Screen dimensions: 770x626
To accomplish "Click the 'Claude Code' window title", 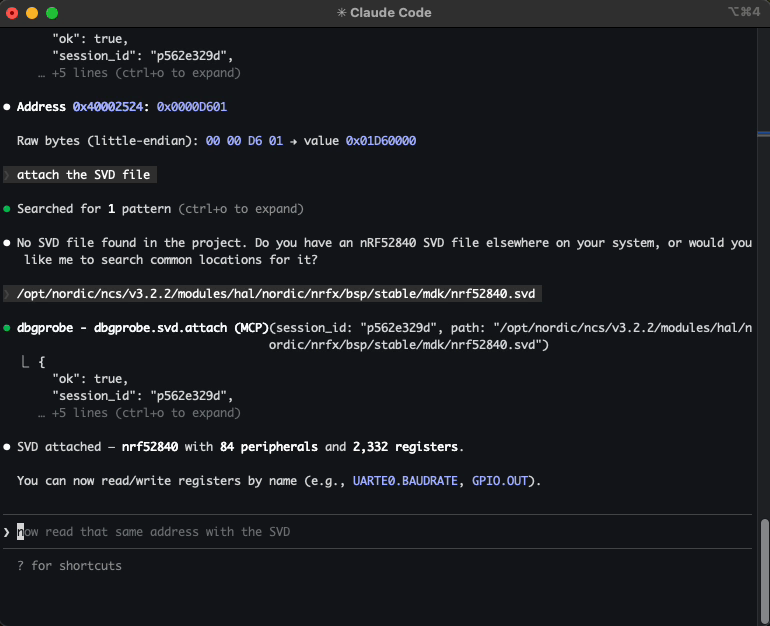I will [x=390, y=13].
